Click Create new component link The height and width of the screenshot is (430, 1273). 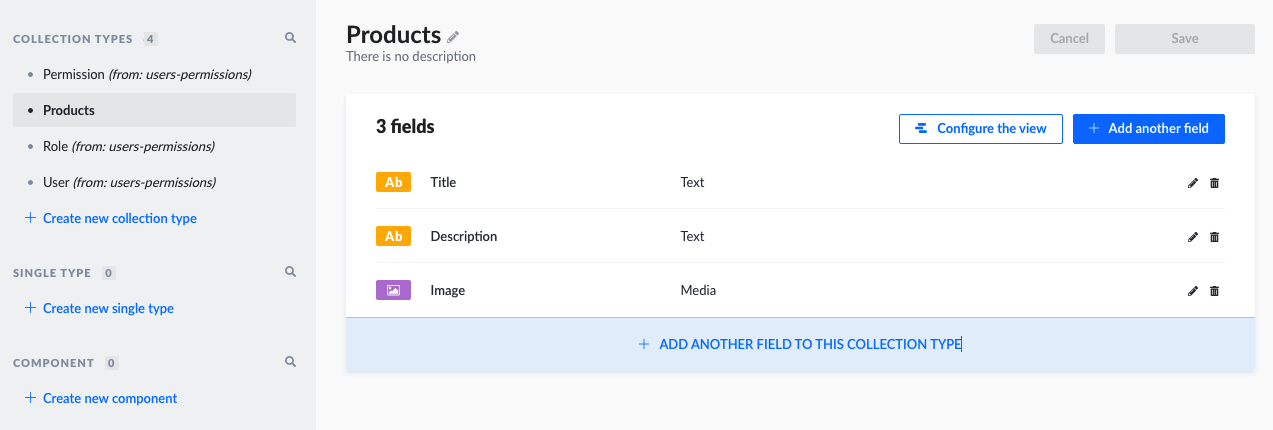pyautogui.click(x=109, y=398)
